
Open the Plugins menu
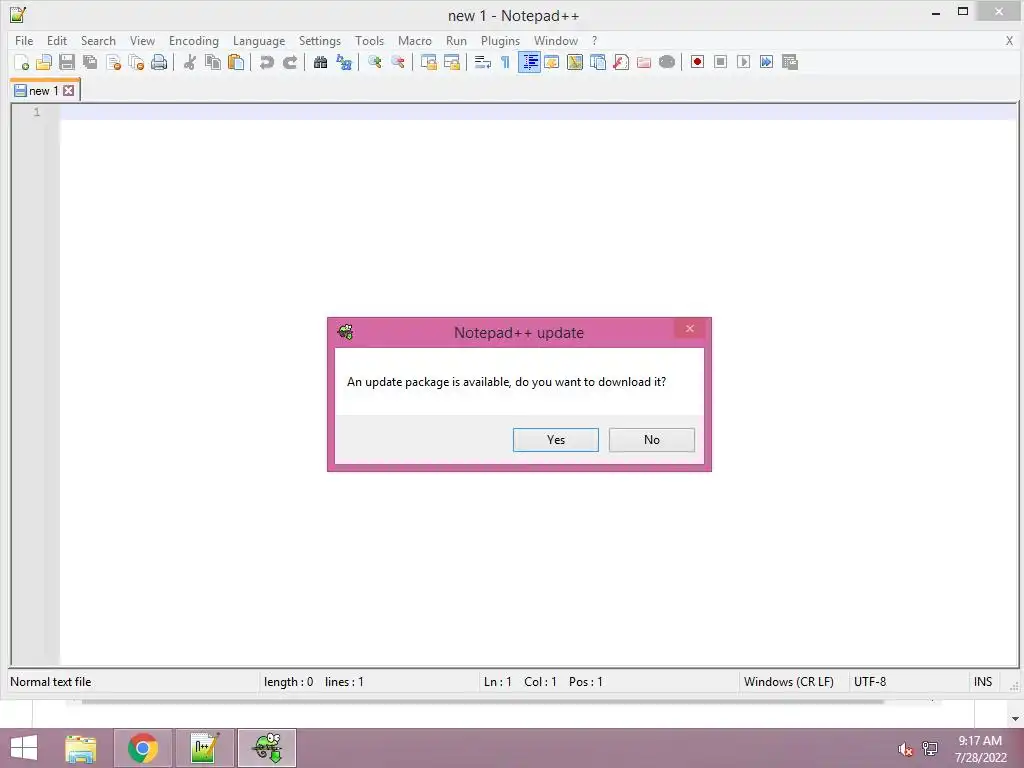pos(500,40)
